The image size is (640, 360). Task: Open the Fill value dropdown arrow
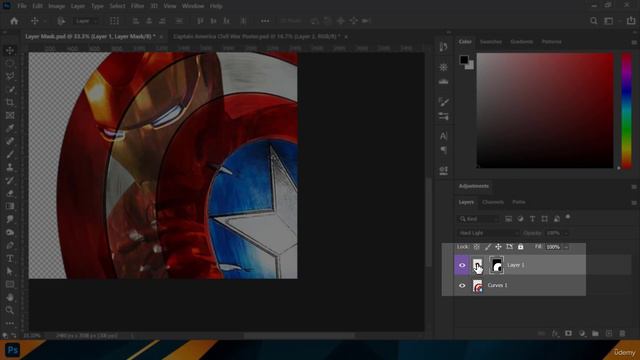point(566,247)
